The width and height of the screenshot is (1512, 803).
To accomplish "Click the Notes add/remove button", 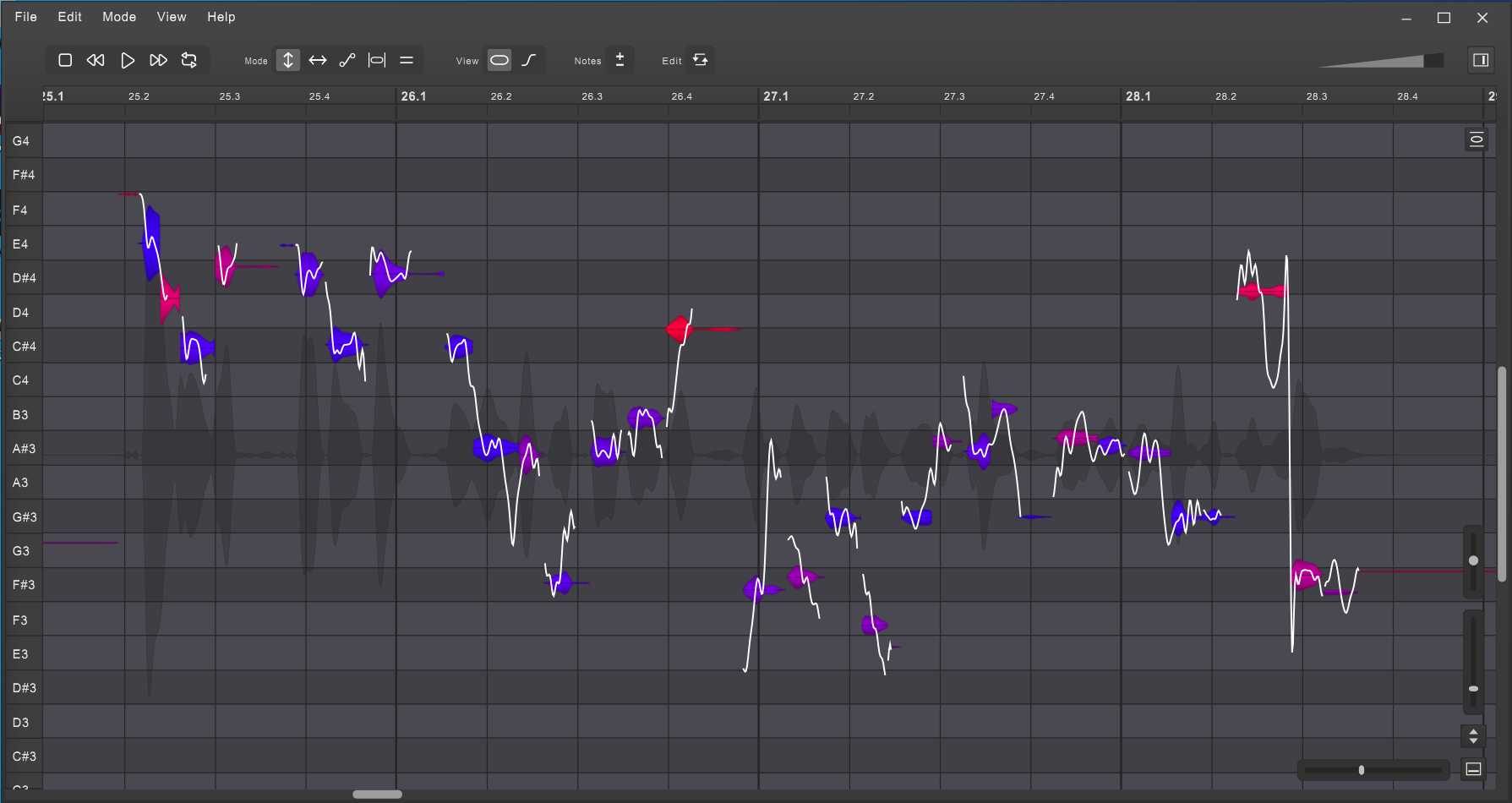I will (620, 60).
